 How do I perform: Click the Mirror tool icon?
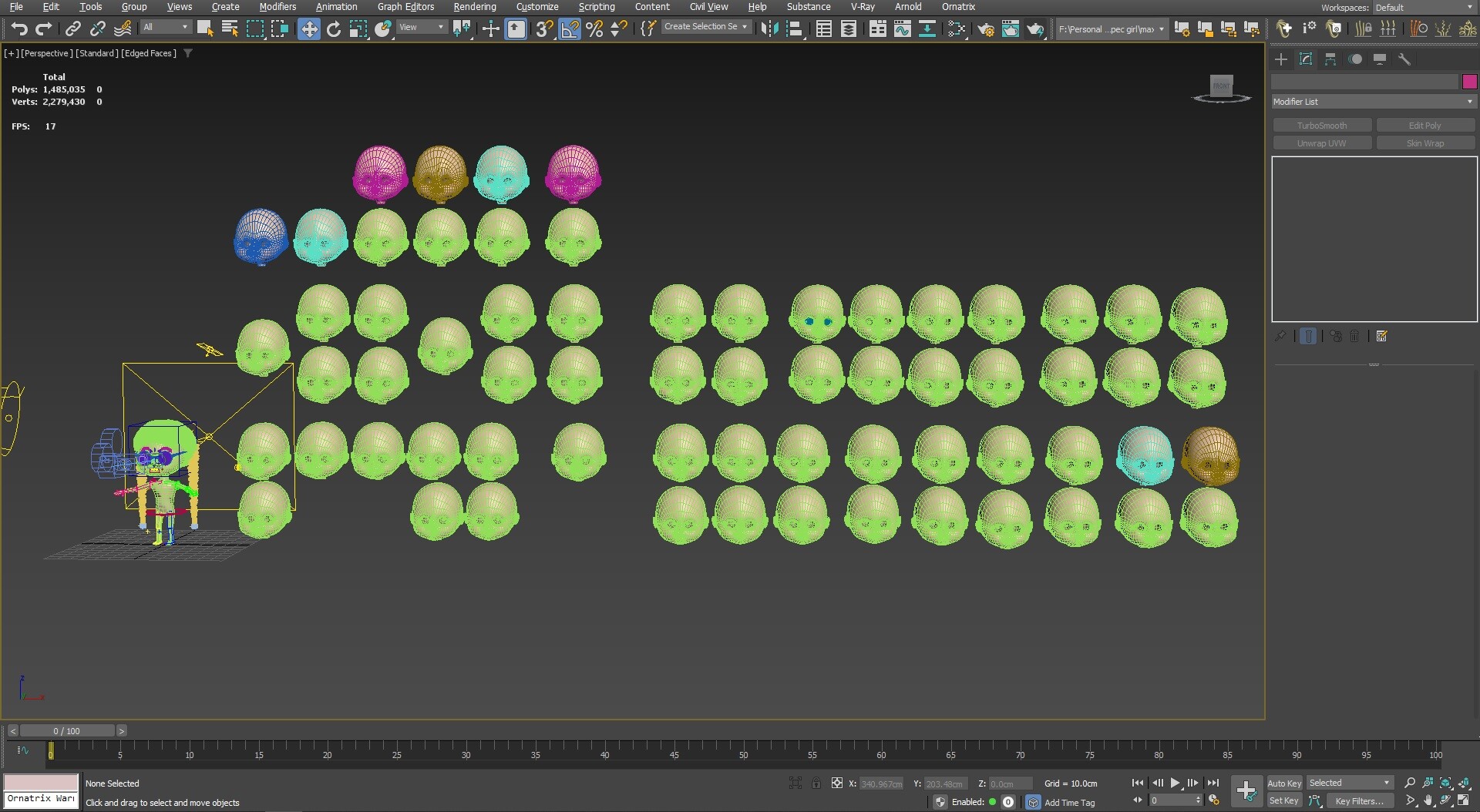(769, 29)
